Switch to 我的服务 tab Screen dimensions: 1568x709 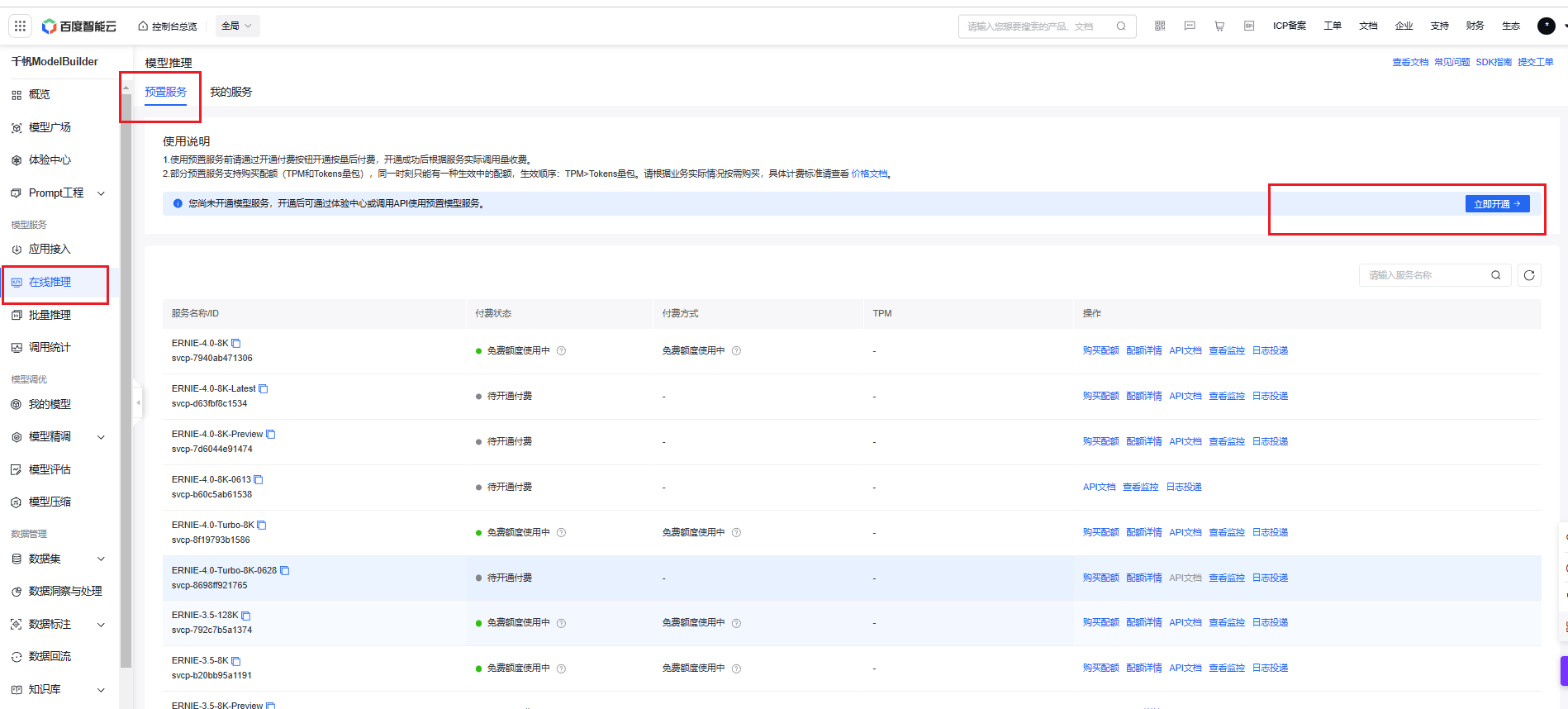click(x=230, y=92)
